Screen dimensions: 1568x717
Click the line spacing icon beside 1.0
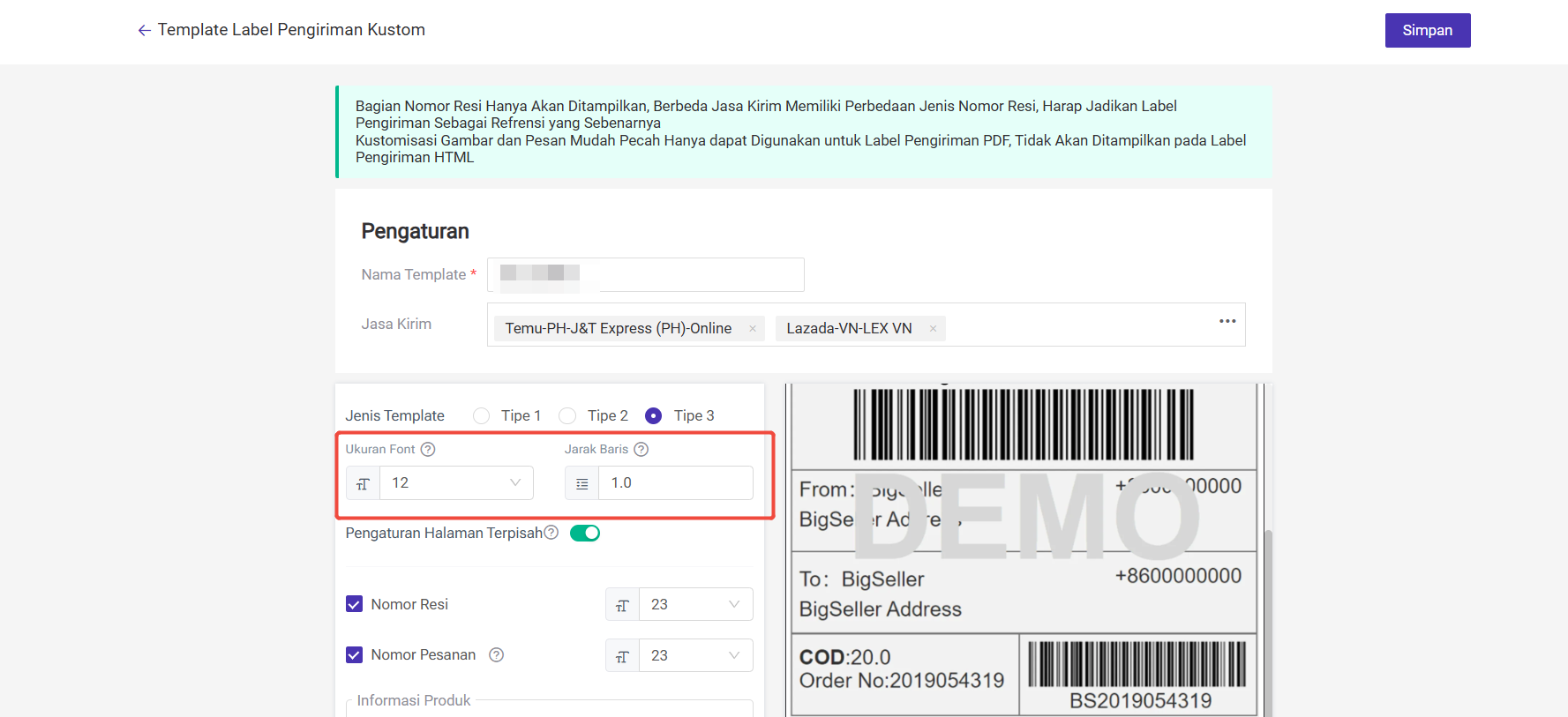(x=581, y=483)
